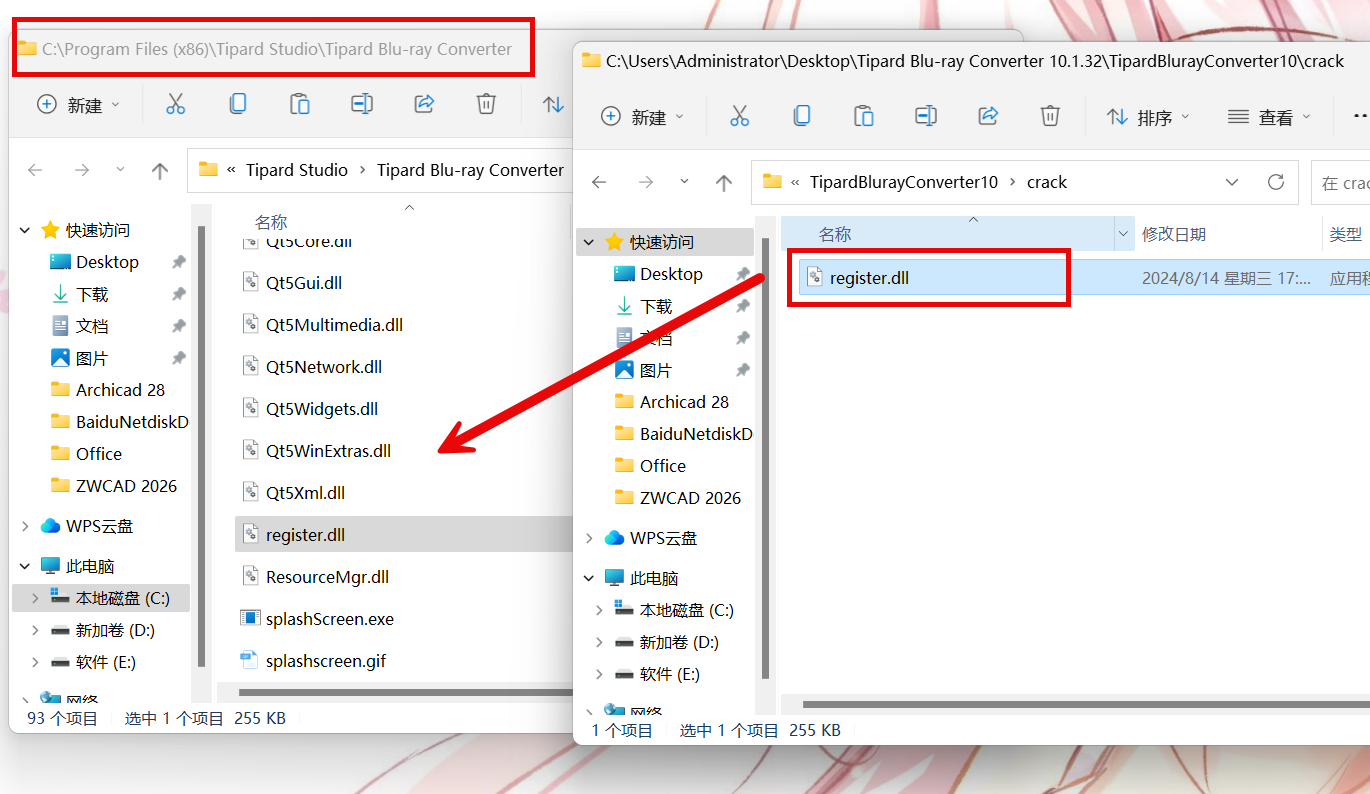Click Delete trash icon in the crack window
The height and width of the screenshot is (794, 1370).
point(1050,116)
